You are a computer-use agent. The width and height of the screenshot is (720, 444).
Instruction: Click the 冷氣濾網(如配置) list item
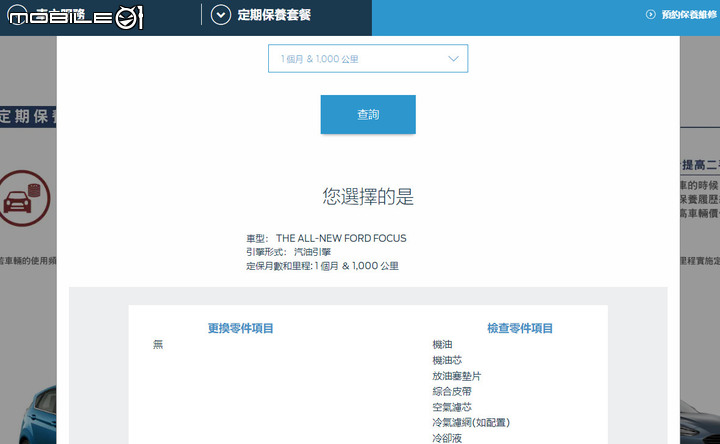point(471,422)
